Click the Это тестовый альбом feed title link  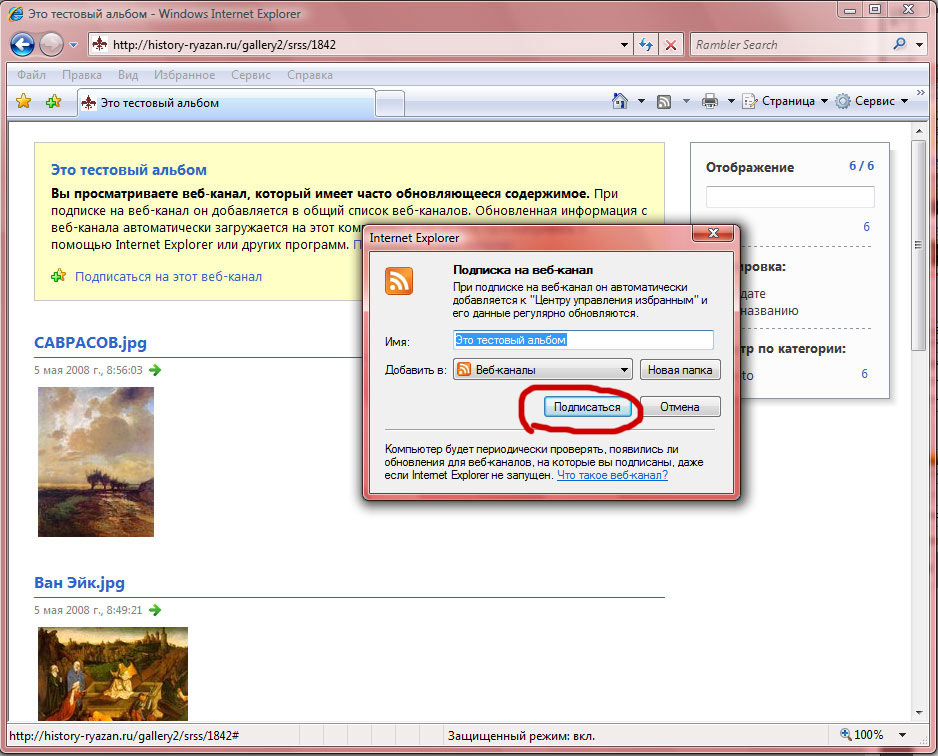click(129, 170)
